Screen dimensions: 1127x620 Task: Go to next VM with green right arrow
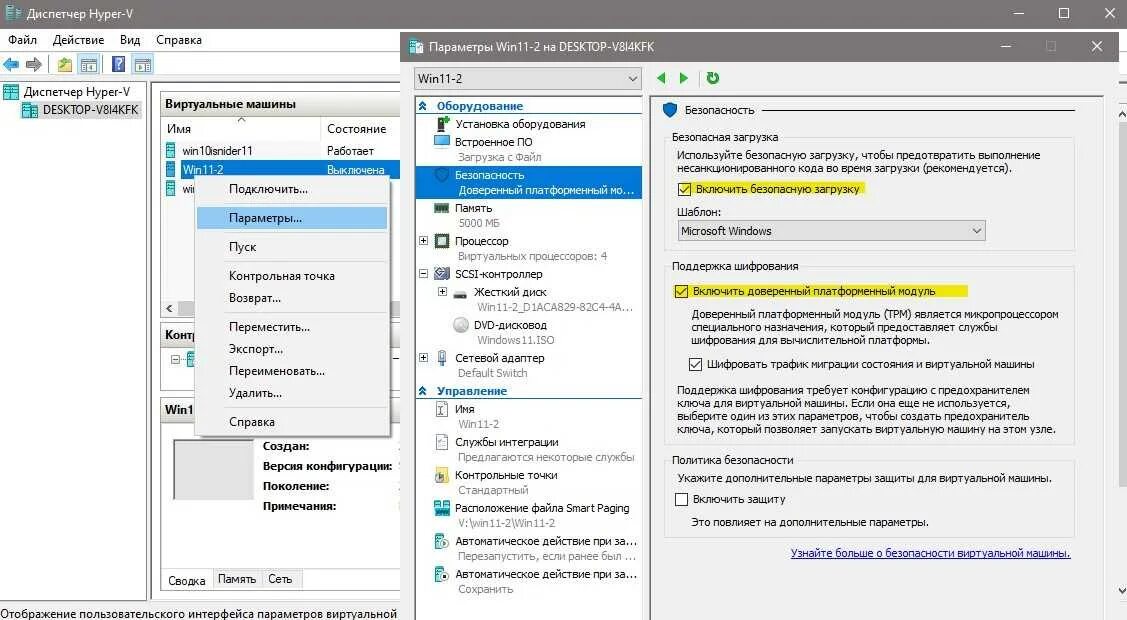684,78
